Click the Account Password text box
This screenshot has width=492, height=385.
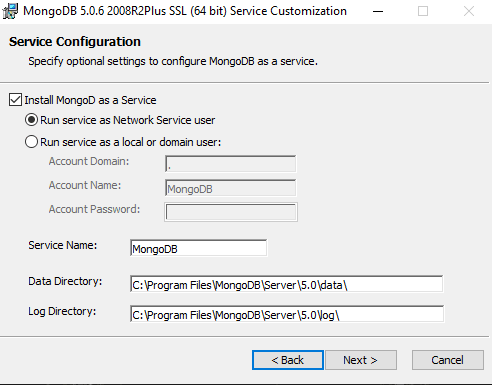(x=231, y=212)
